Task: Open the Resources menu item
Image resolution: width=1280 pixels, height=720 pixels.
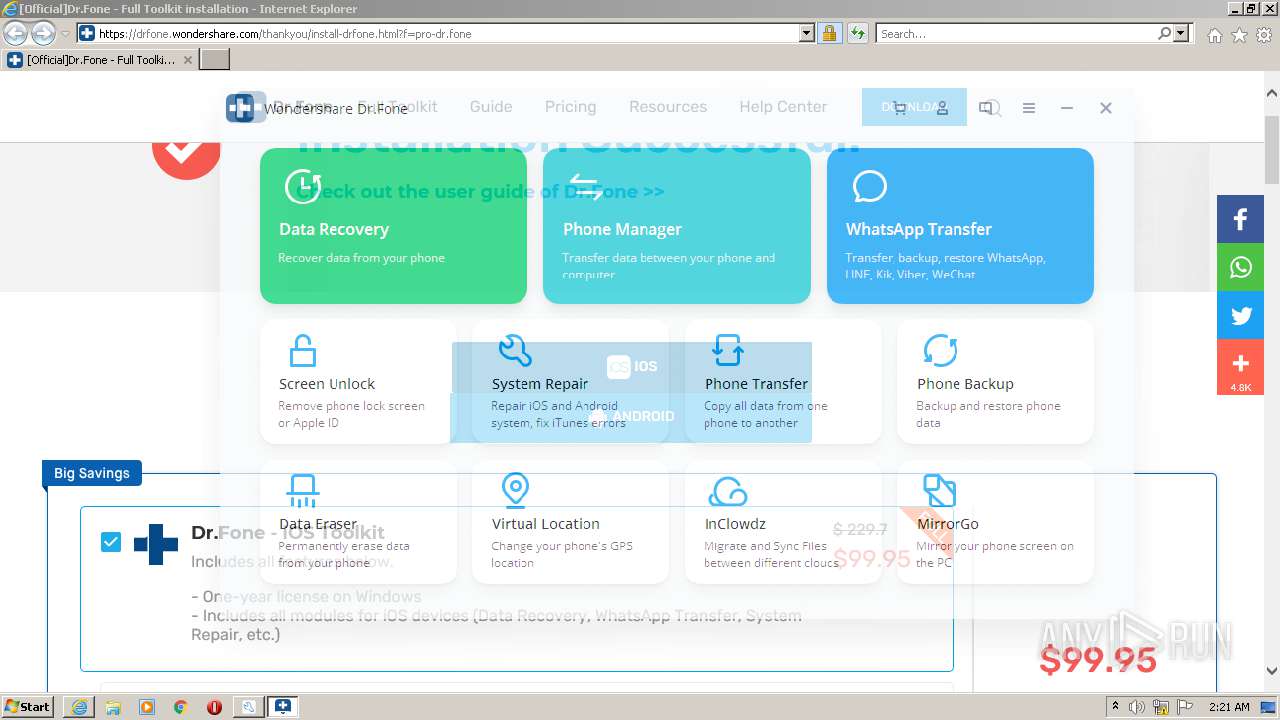Action: pos(668,106)
